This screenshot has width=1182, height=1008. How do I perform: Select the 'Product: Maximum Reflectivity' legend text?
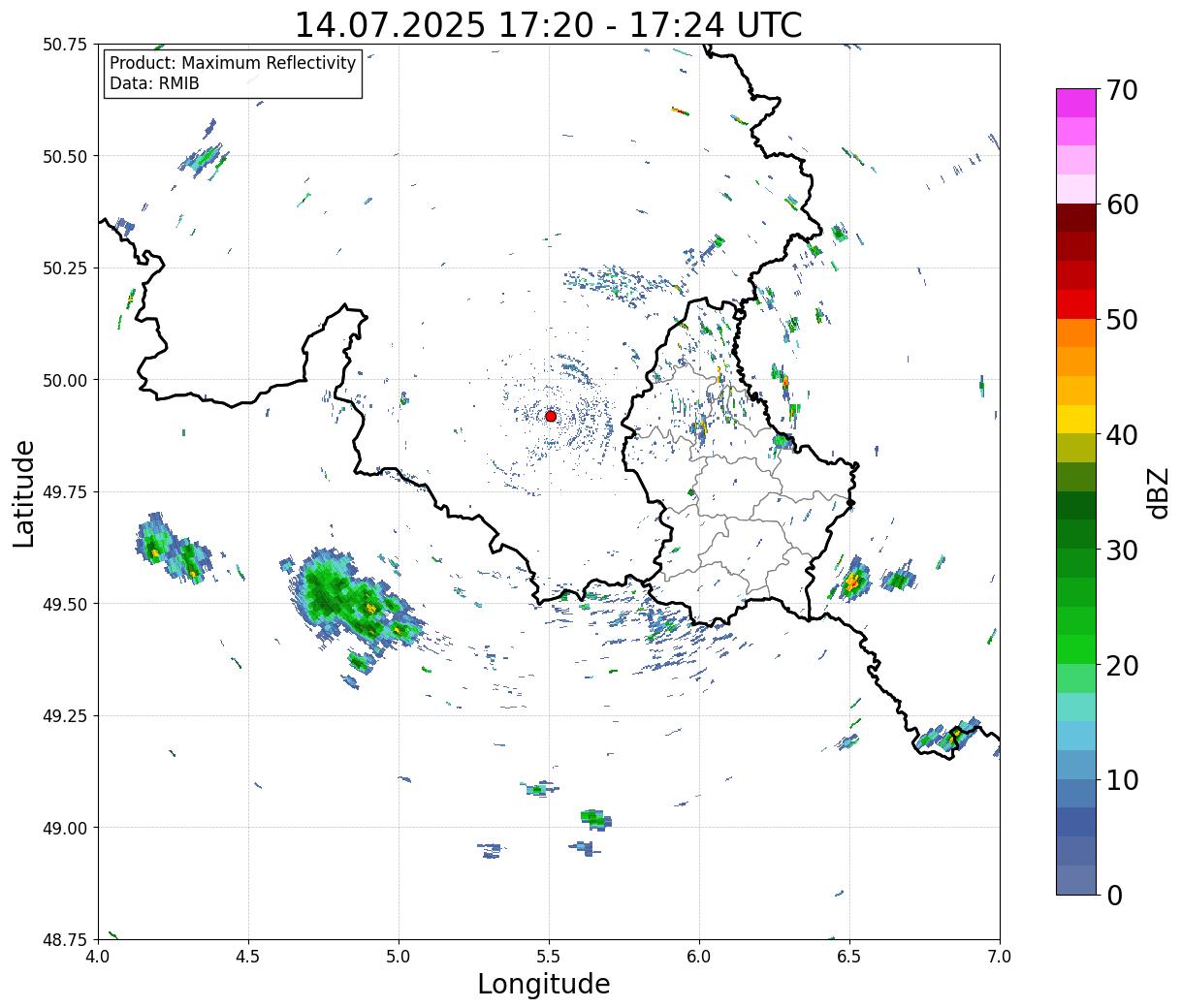[233, 63]
